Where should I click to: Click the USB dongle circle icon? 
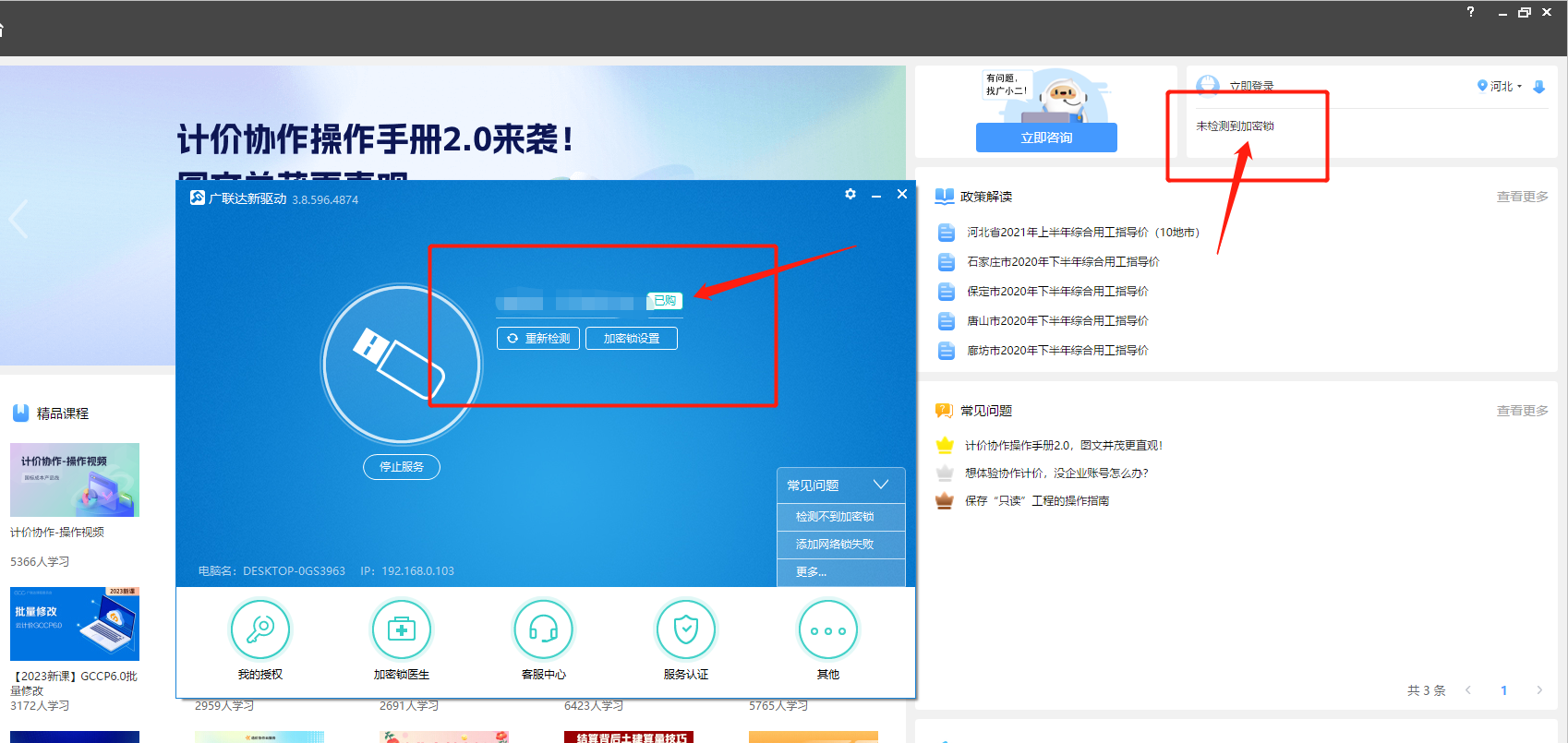pos(402,365)
